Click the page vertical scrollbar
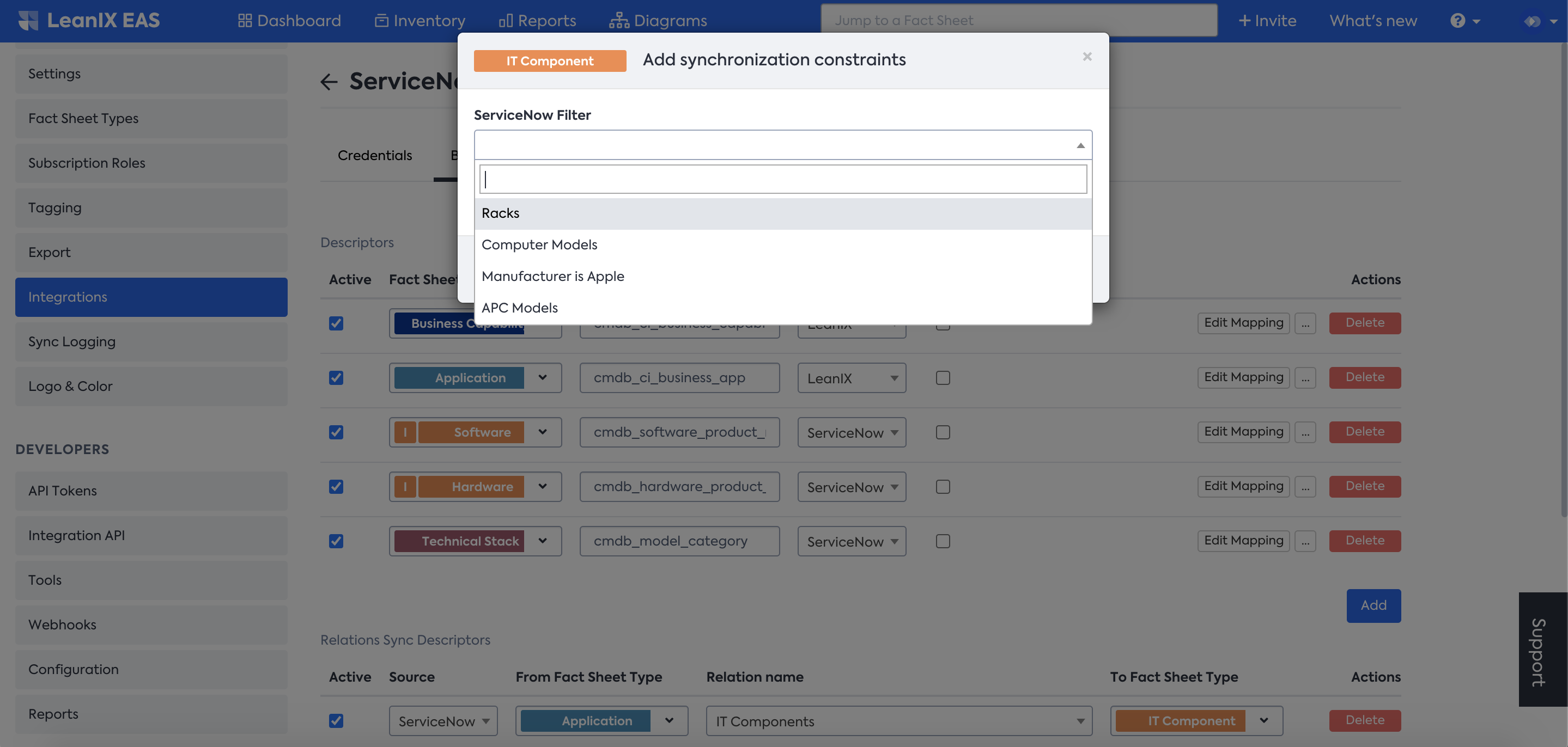 point(1563,280)
